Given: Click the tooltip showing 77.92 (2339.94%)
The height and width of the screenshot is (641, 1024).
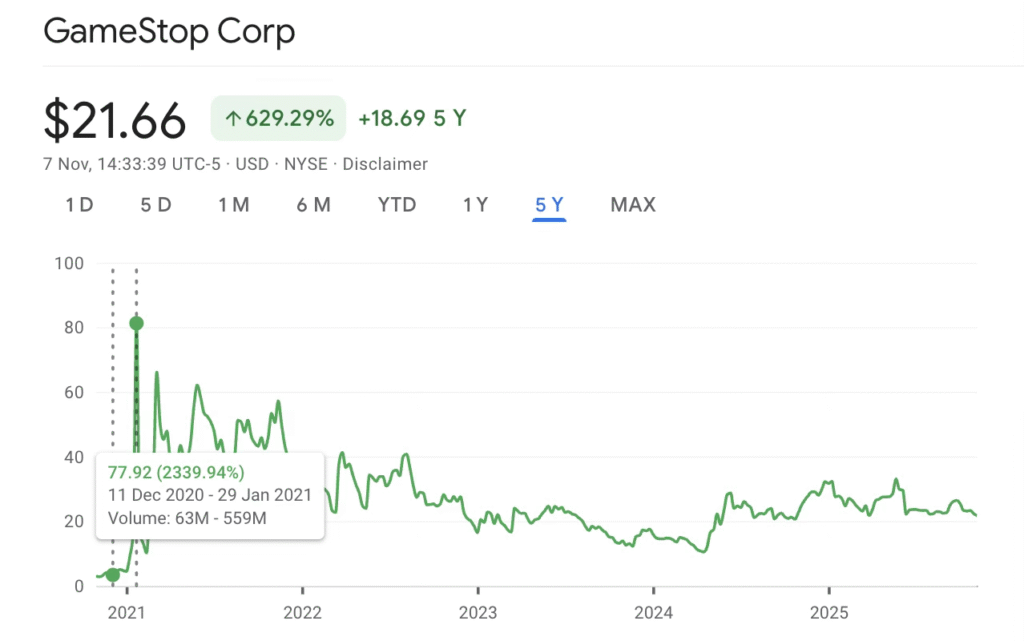Looking at the screenshot, I should tap(209, 496).
